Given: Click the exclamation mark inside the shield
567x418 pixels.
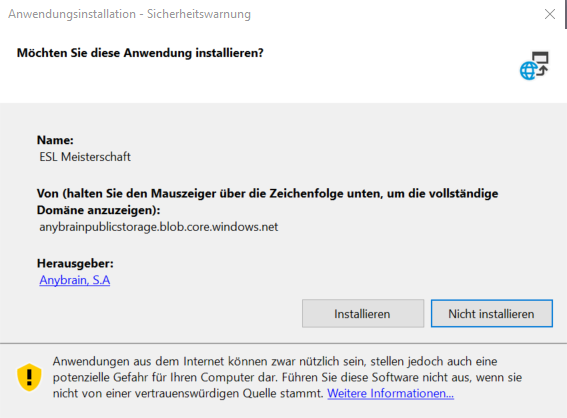Looking at the screenshot, I should 29,376.
